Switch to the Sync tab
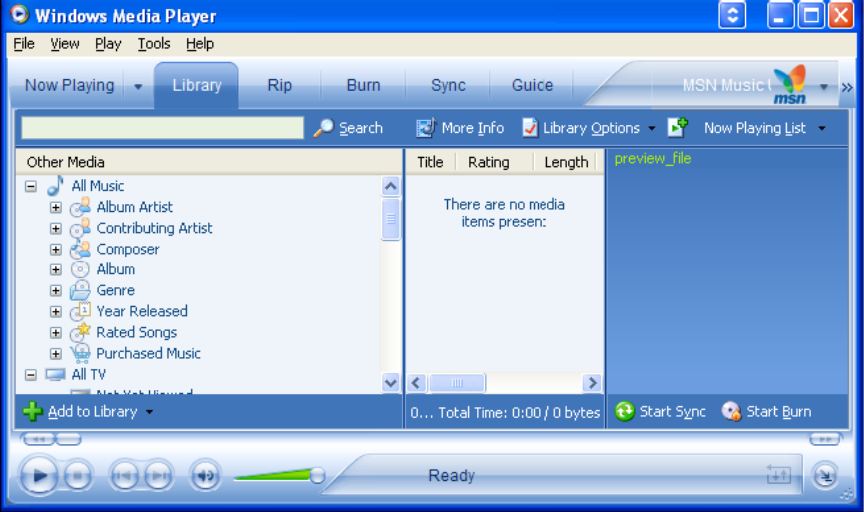This screenshot has height=512, width=864. [448, 85]
